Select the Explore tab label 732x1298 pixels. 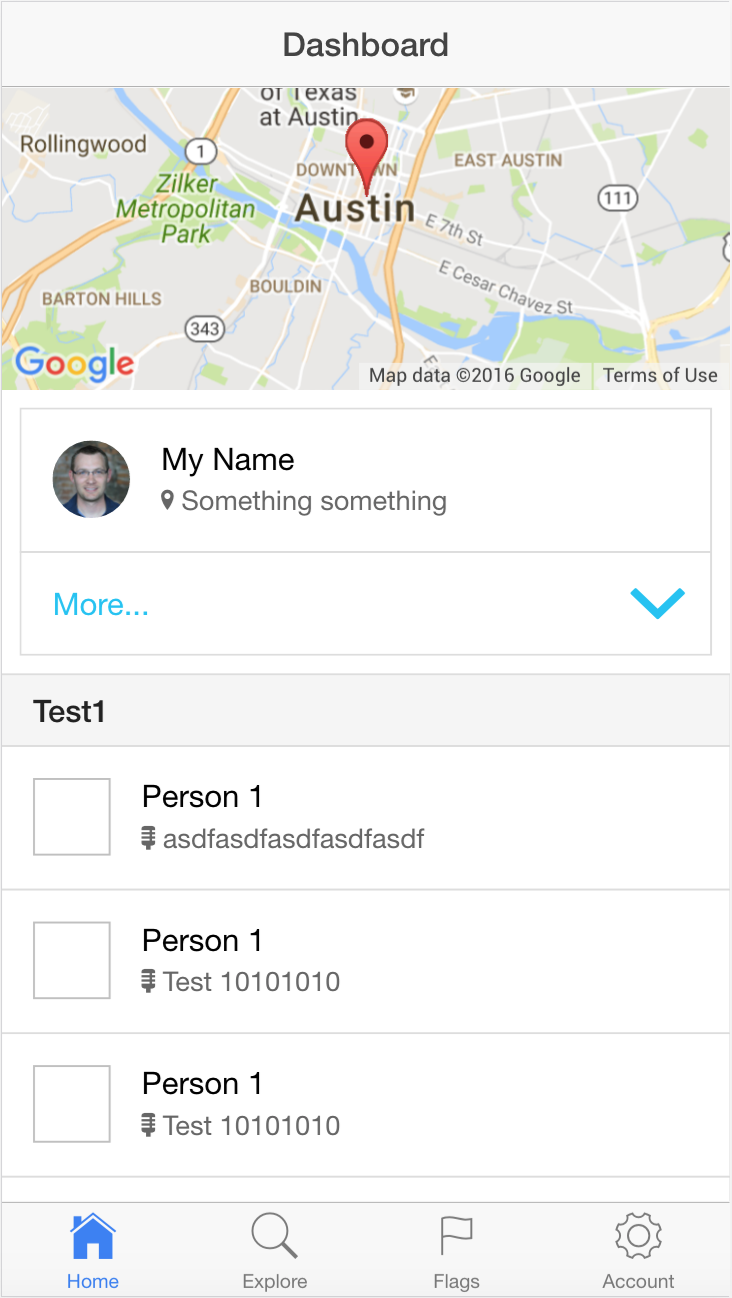pos(274,1281)
